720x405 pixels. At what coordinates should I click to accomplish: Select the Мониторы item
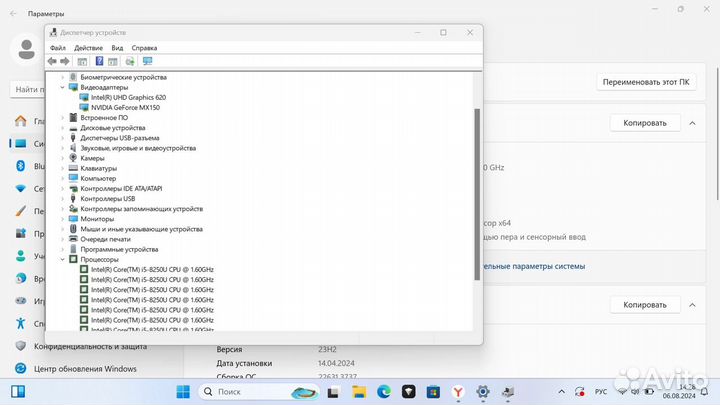coord(97,219)
